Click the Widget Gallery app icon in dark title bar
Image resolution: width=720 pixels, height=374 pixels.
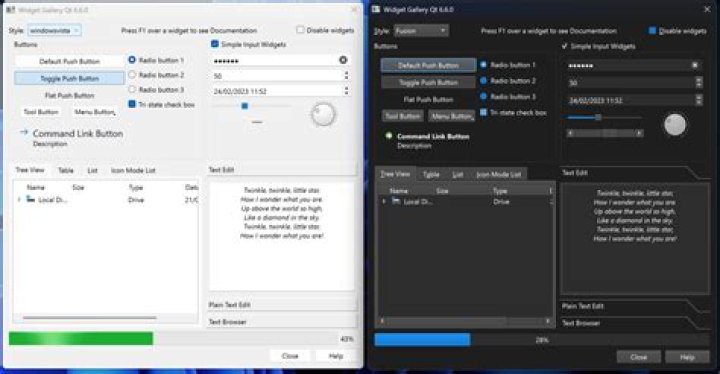pos(376,9)
